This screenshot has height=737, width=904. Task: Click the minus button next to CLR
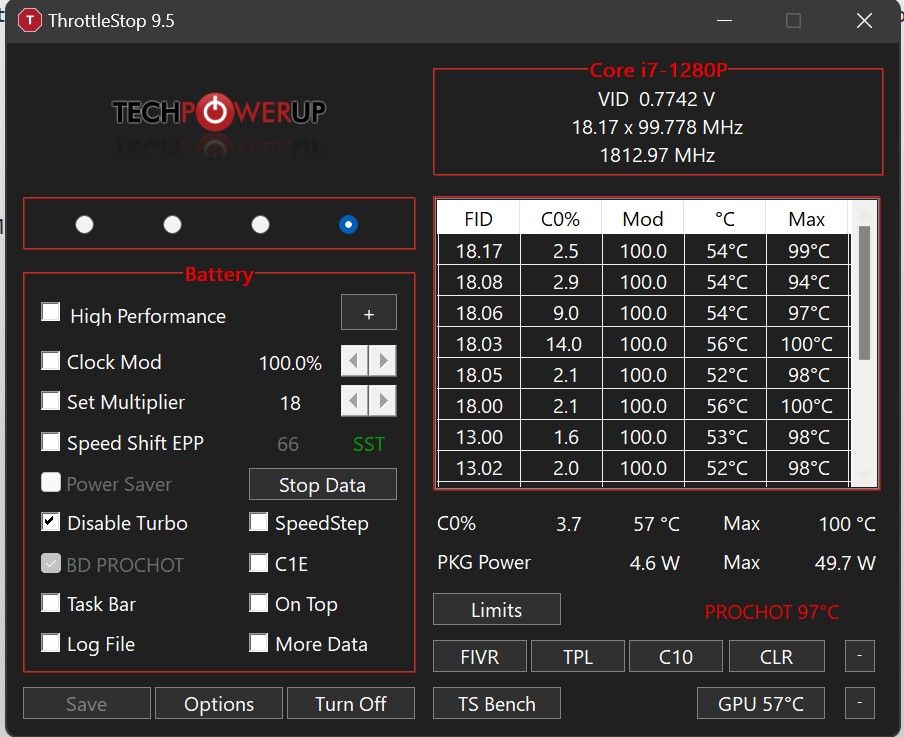[x=860, y=656]
